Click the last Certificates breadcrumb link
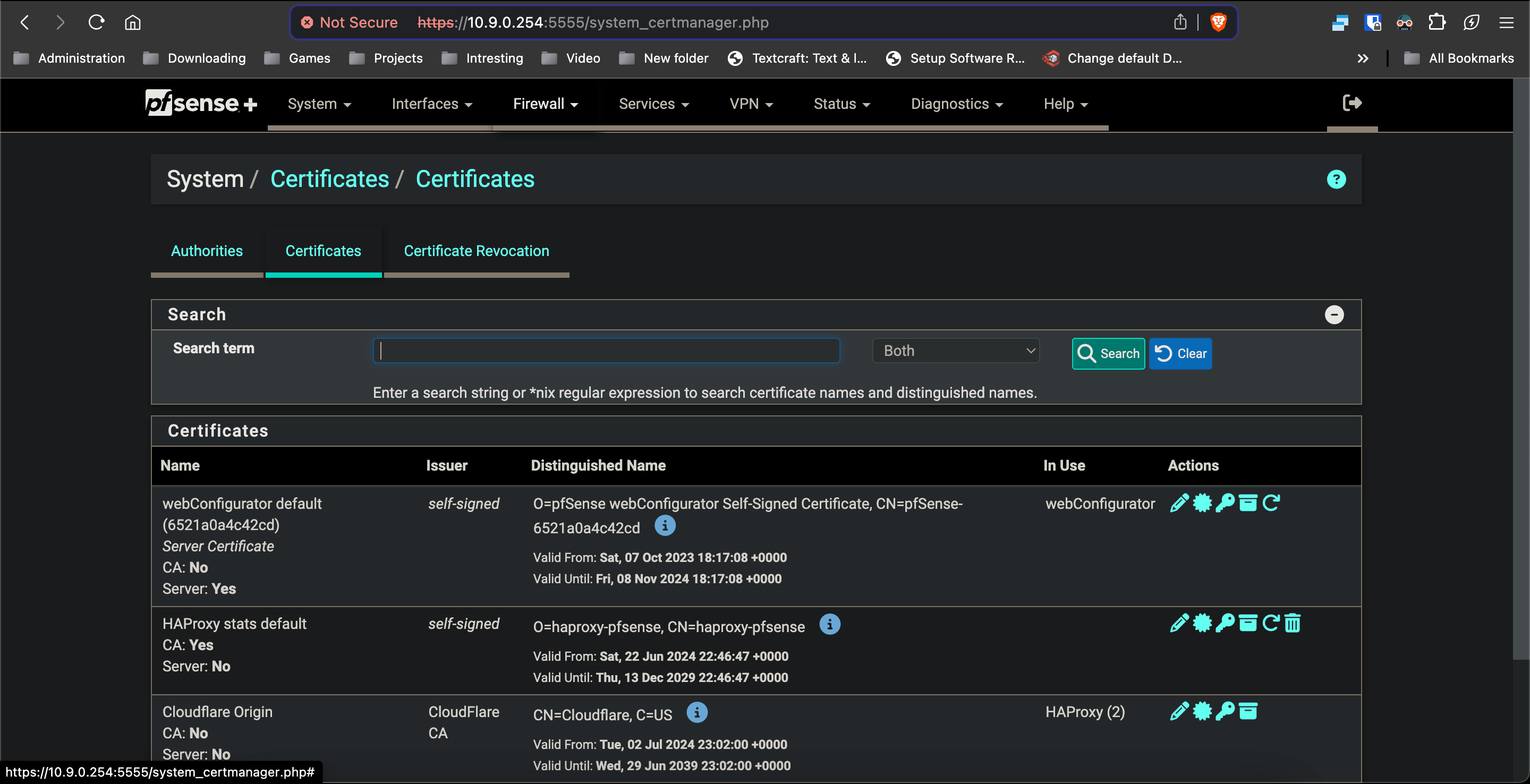The width and height of the screenshot is (1530, 784). click(x=474, y=180)
